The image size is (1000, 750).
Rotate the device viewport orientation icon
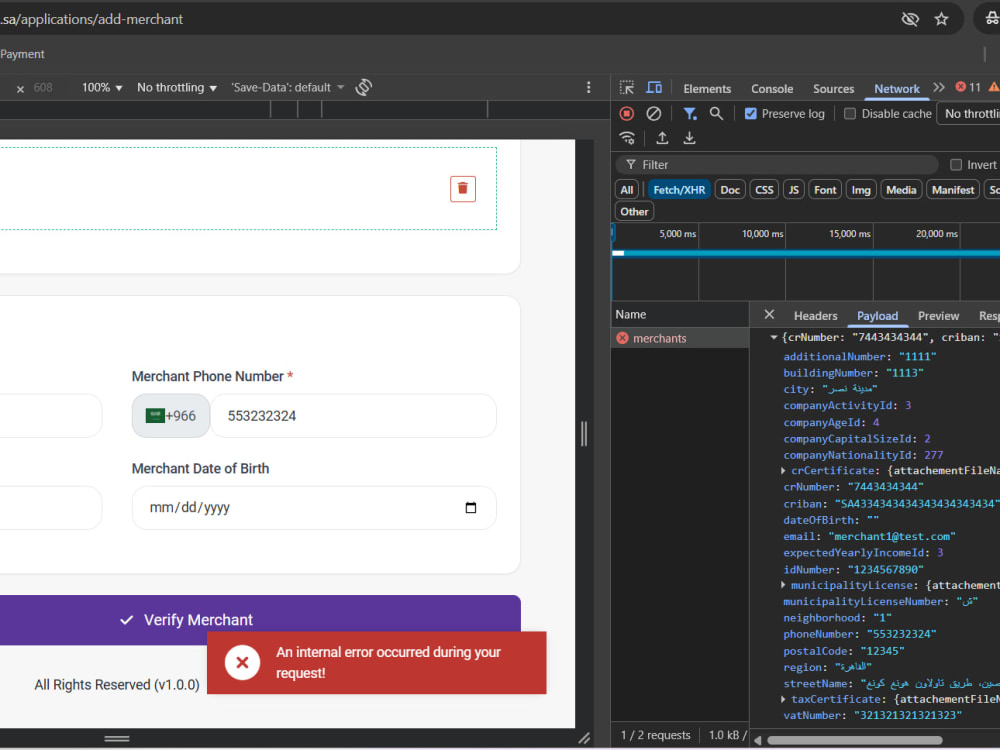point(364,87)
